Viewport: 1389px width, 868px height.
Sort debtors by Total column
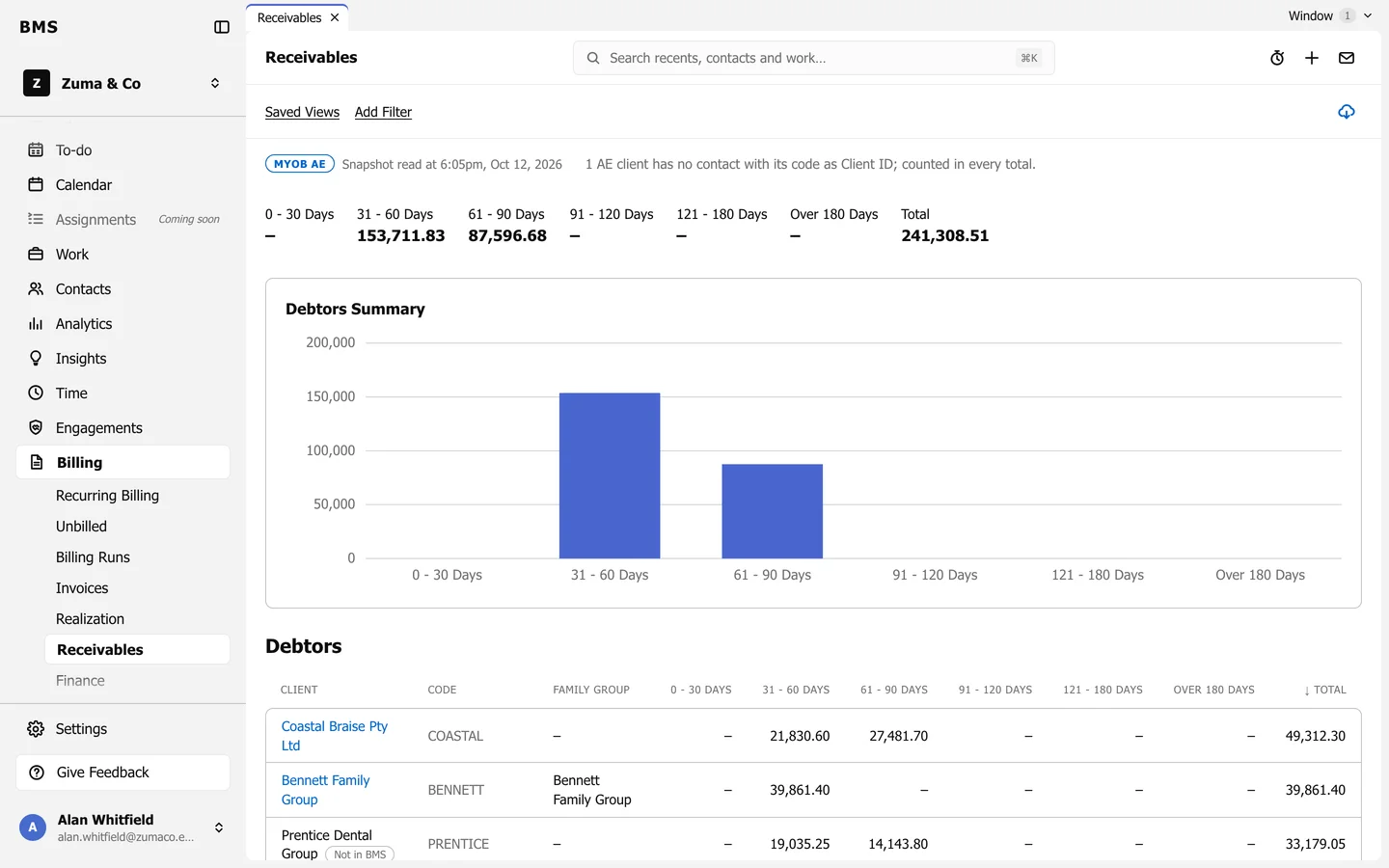(x=1324, y=690)
